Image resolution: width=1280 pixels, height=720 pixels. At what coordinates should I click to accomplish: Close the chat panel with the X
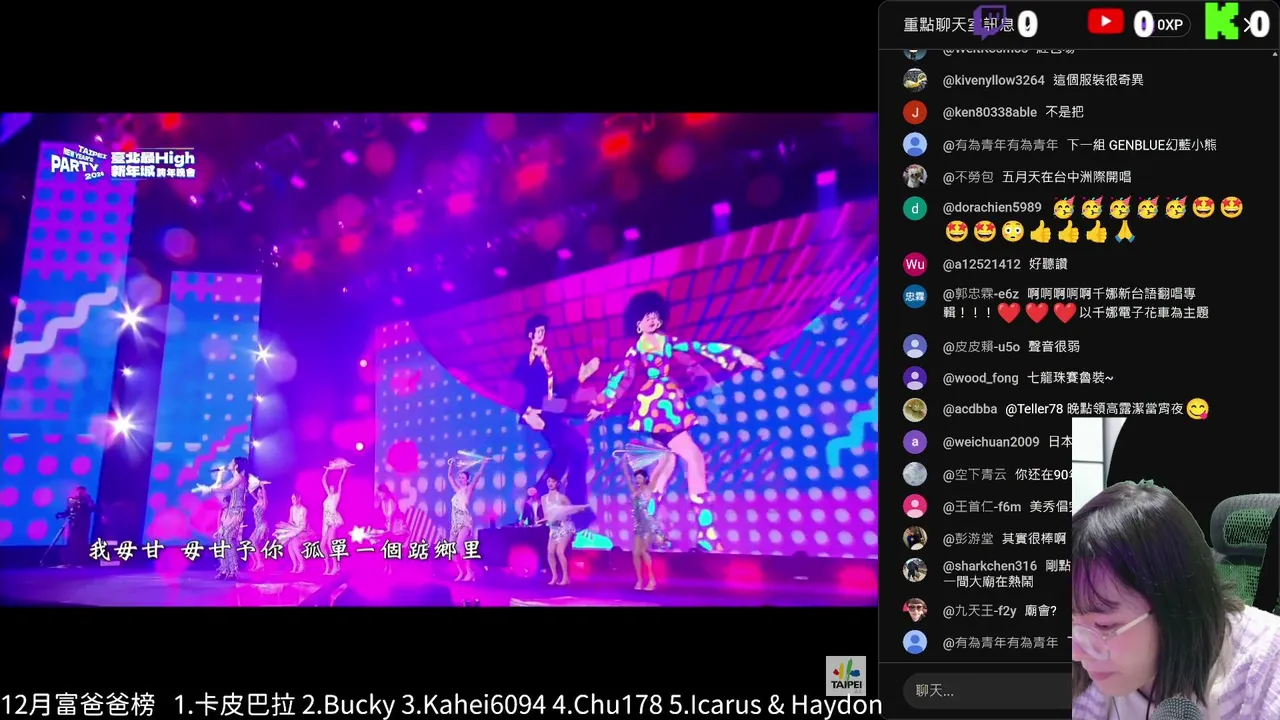1248,24
